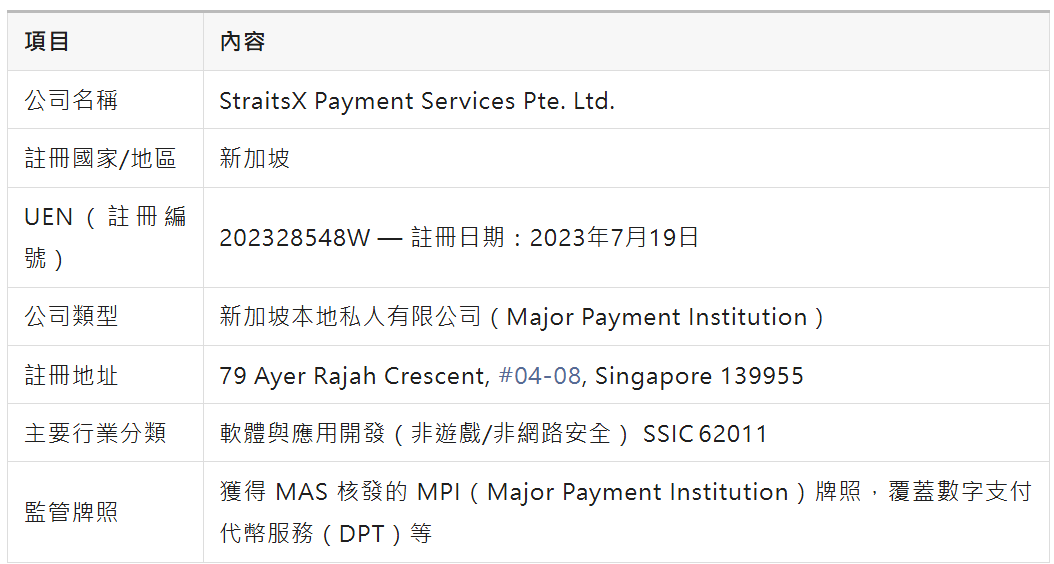
Task: Click the UEN number 202328548W
Action: (294, 238)
